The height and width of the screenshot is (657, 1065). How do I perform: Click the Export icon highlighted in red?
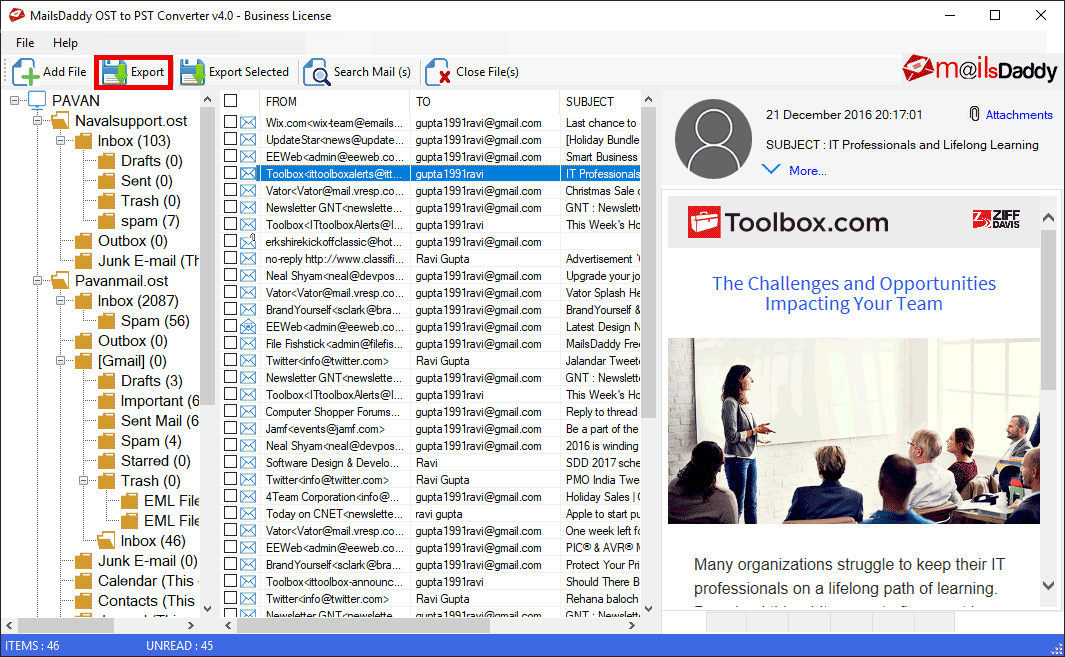pyautogui.click(x=114, y=72)
